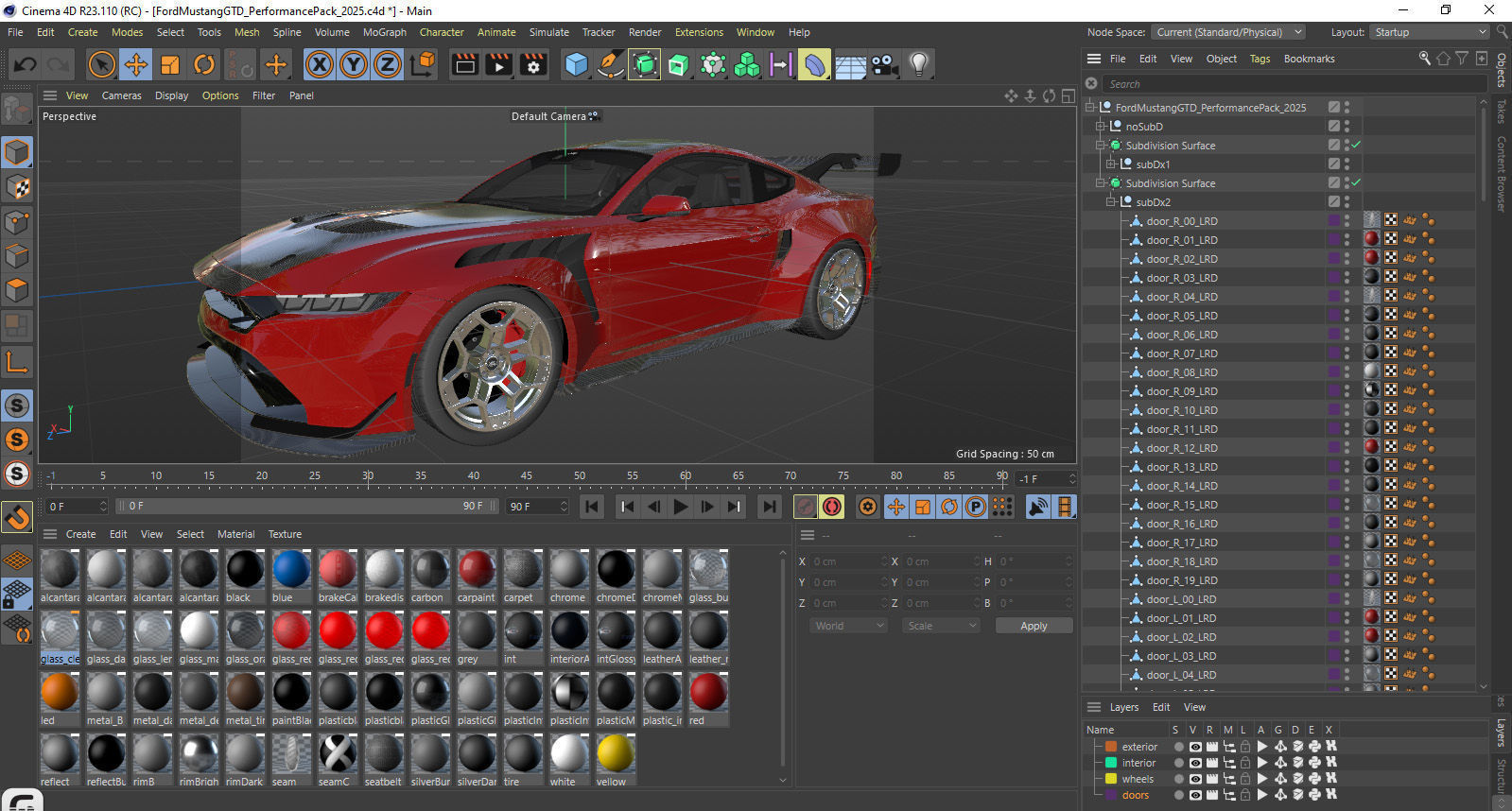
Task: Go to start of animation
Action: tap(592, 508)
